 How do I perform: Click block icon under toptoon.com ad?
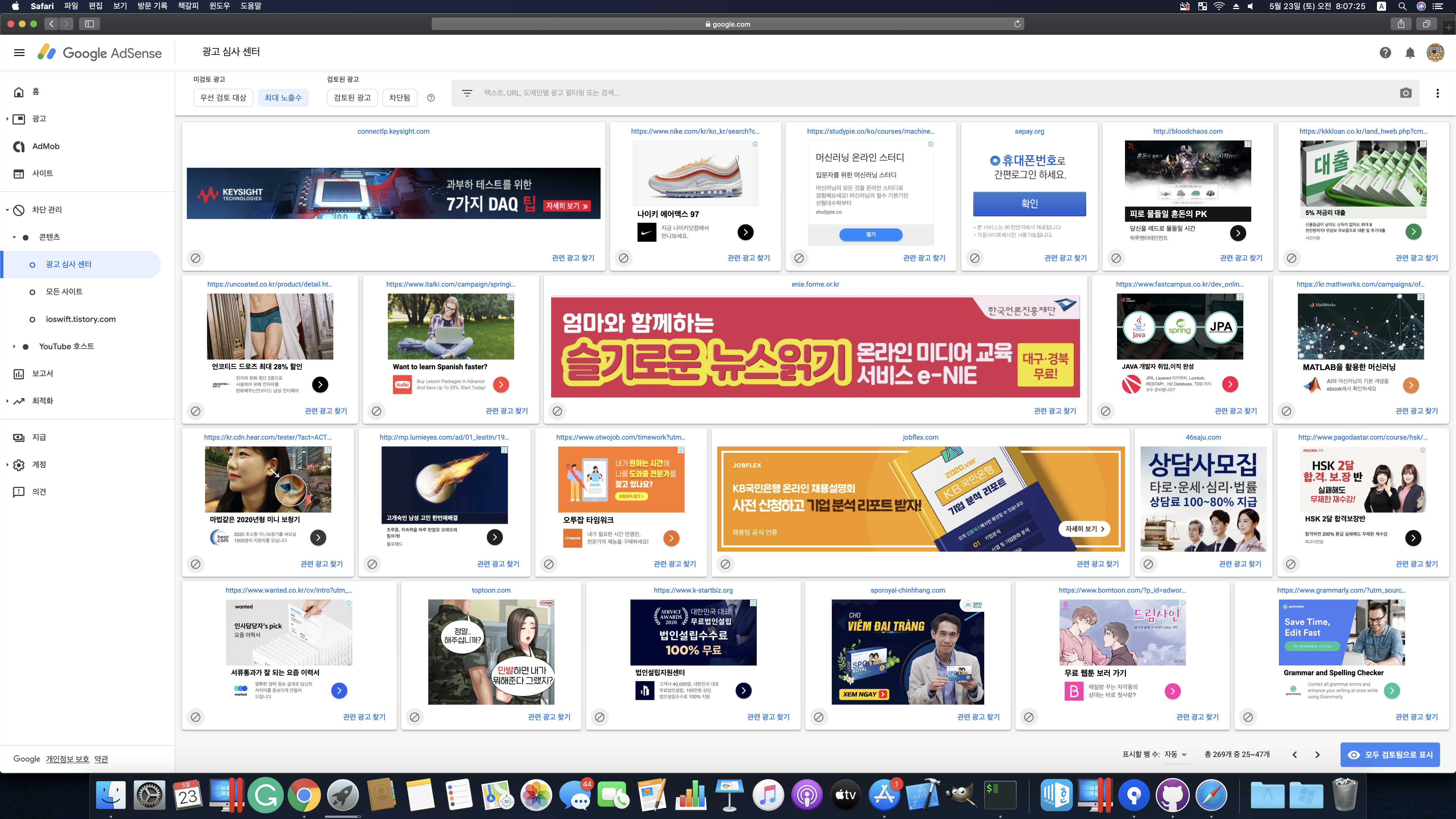click(x=414, y=717)
